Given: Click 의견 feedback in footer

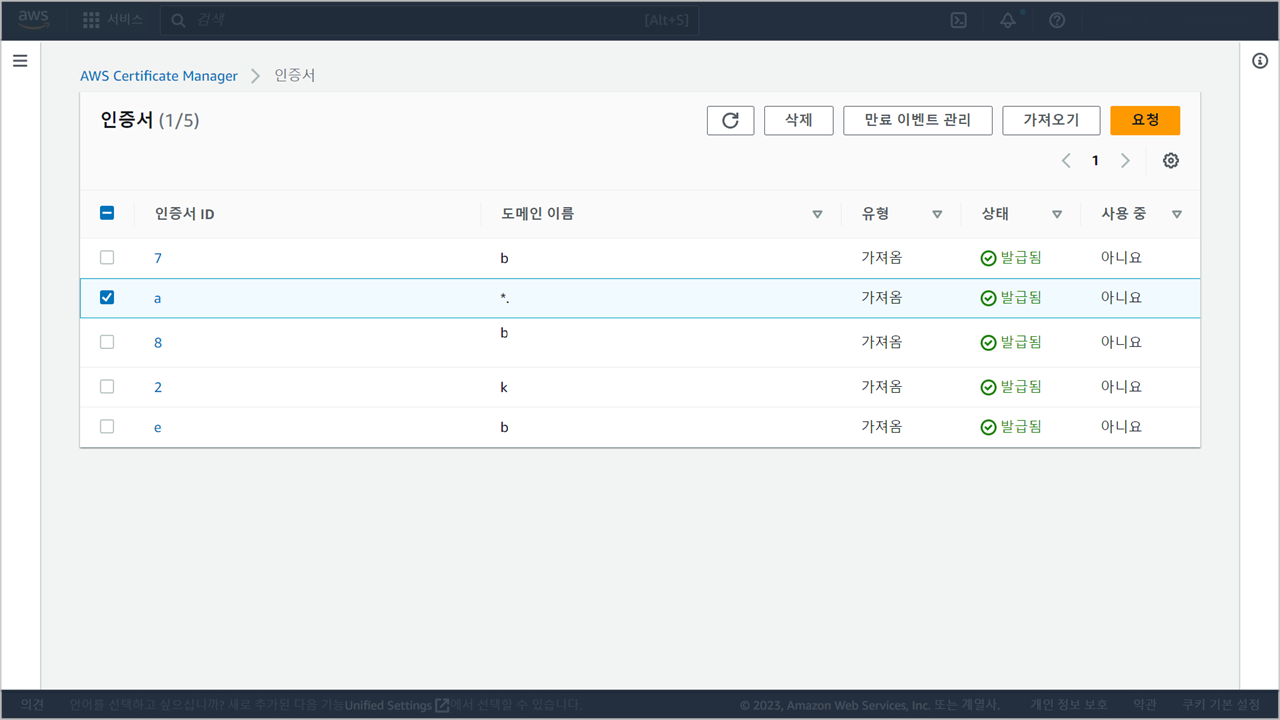Looking at the screenshot, I should click(x=32, y=705).
